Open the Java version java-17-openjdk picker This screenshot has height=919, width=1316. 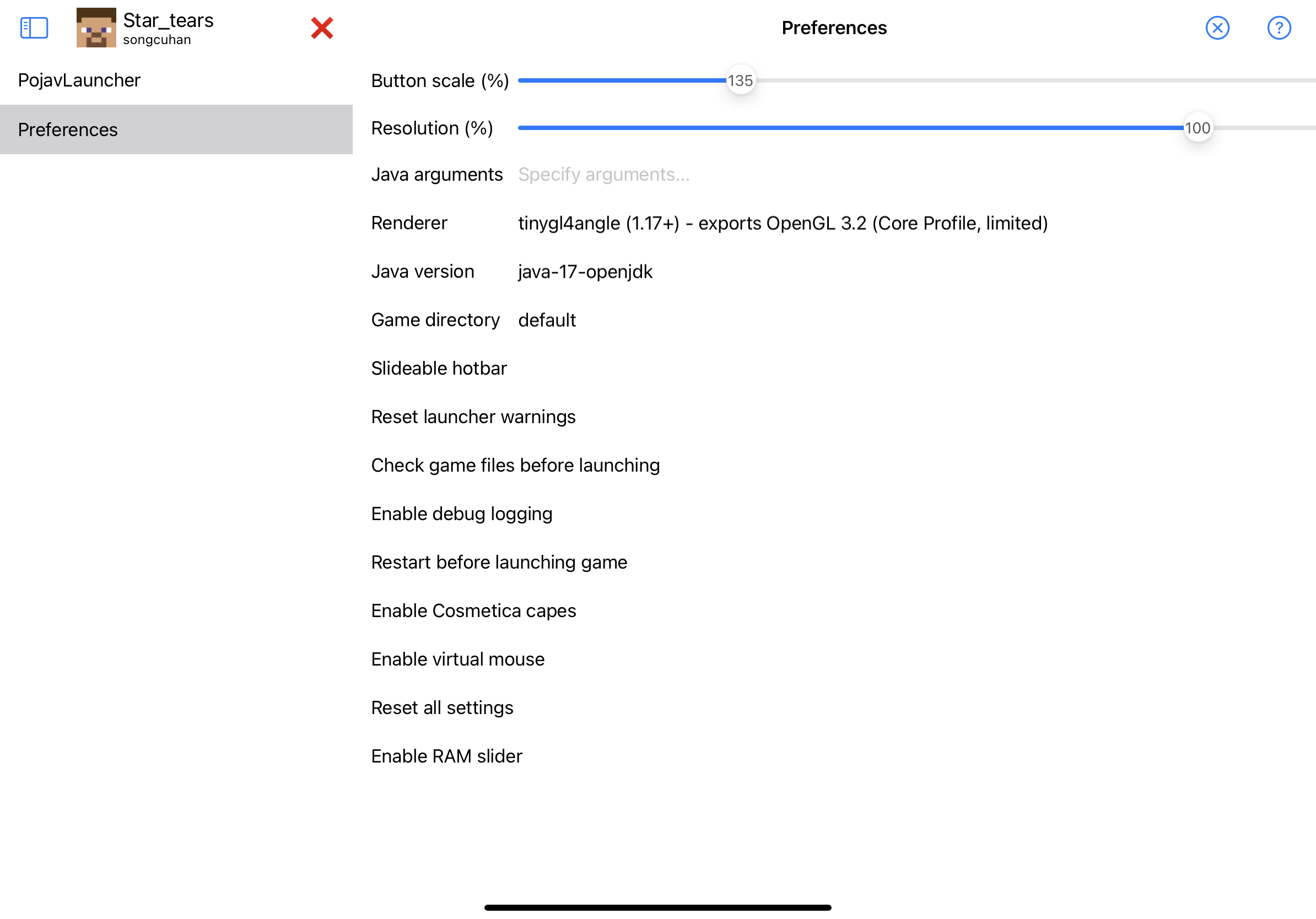[585, 272]
